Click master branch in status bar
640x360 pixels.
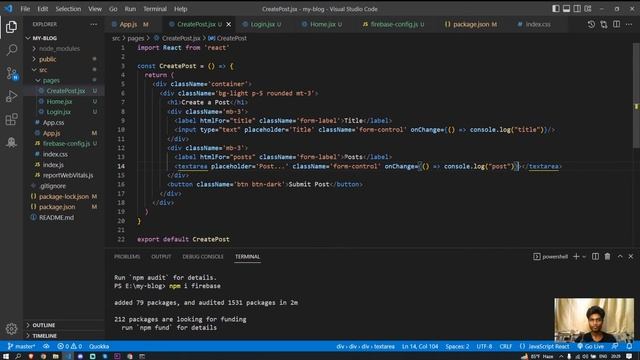click(21, 346)
